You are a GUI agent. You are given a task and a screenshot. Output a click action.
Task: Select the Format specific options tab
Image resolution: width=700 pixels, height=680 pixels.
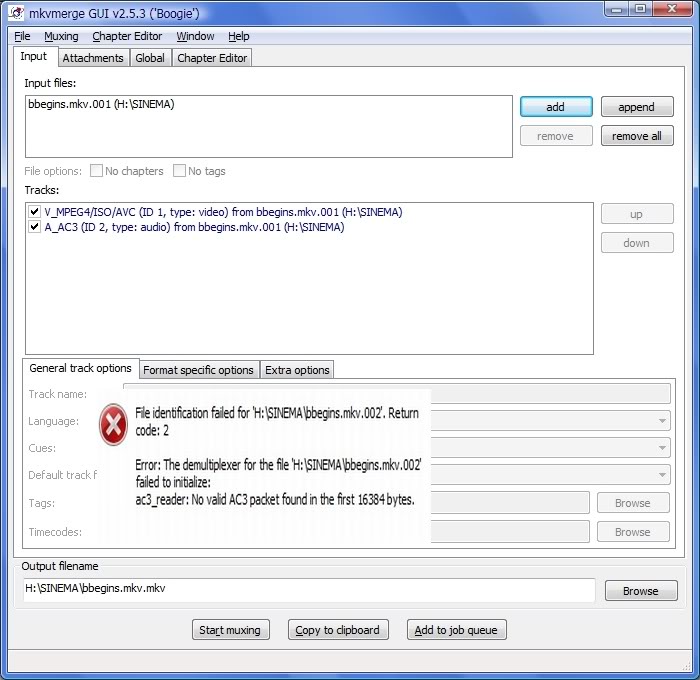[198, 370]
